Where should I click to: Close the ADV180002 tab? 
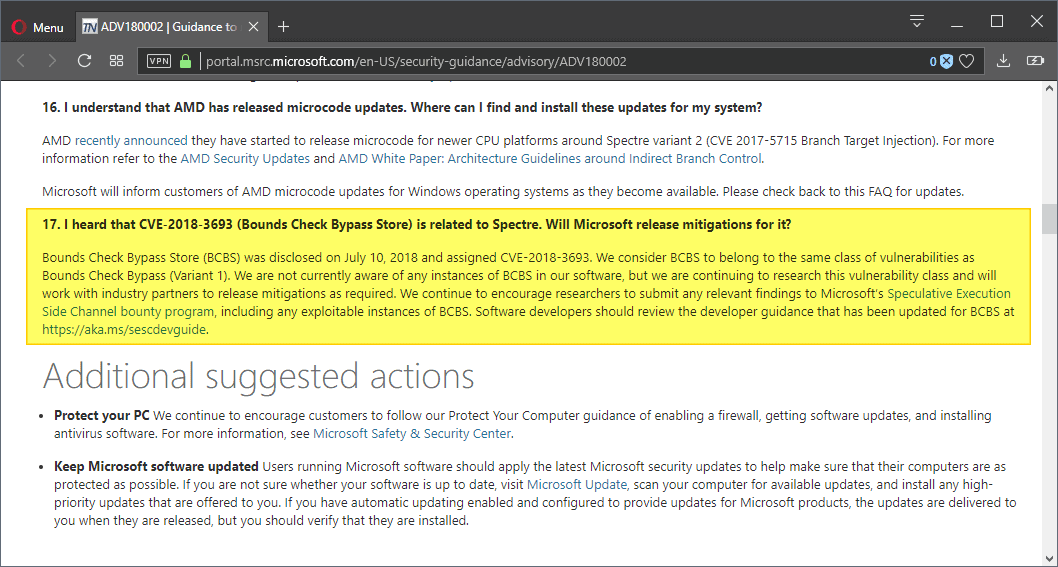(x=254, y=27)
